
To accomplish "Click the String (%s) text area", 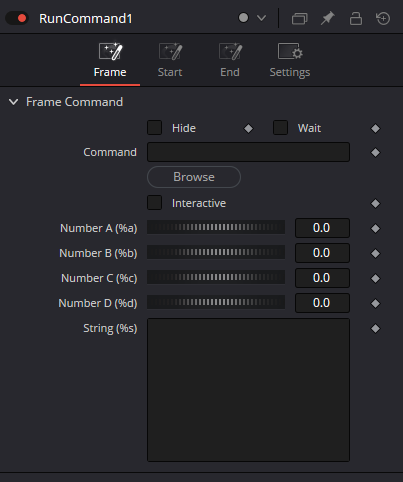I will point(248,390).
